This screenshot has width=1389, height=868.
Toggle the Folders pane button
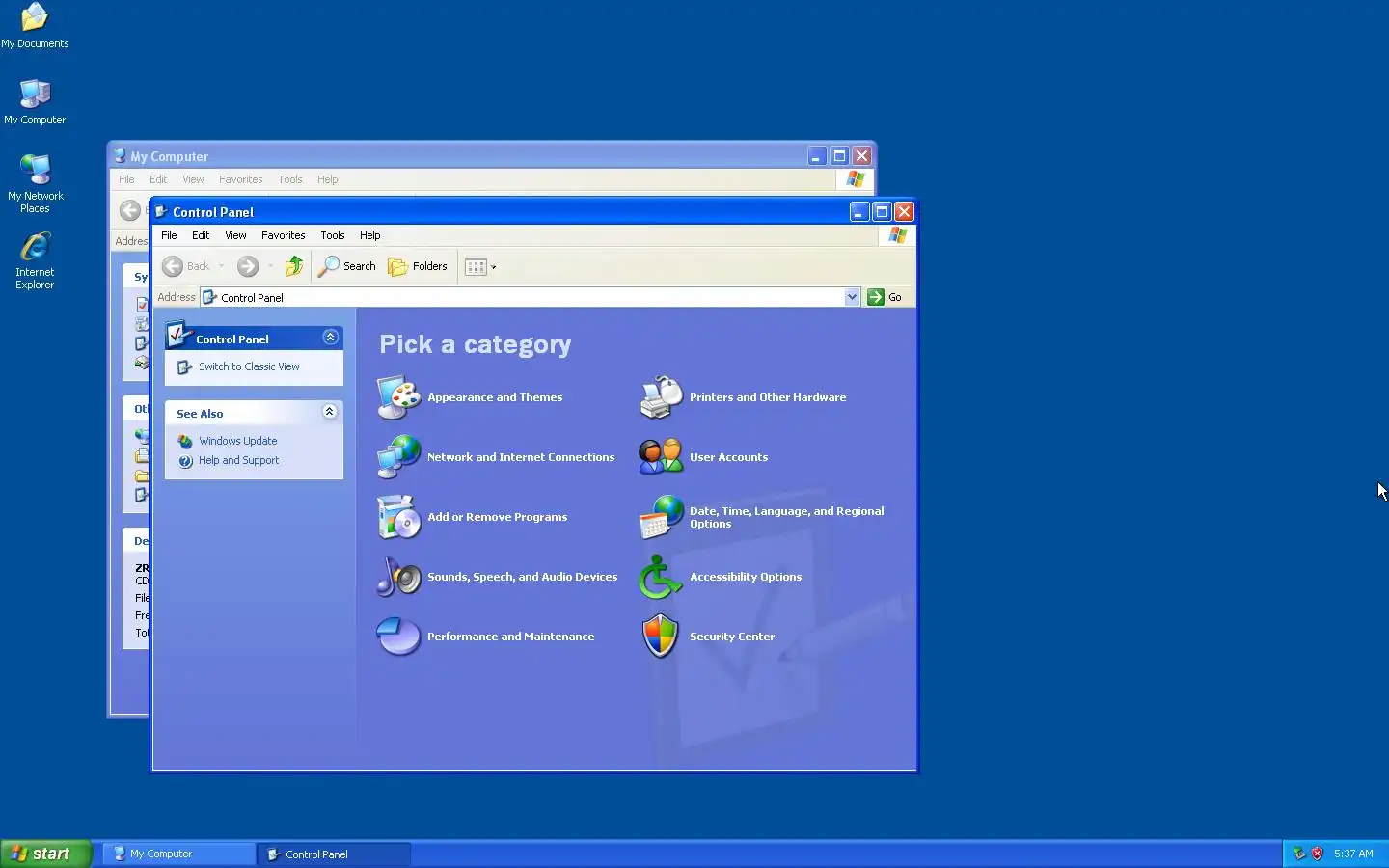pos(418,266)
